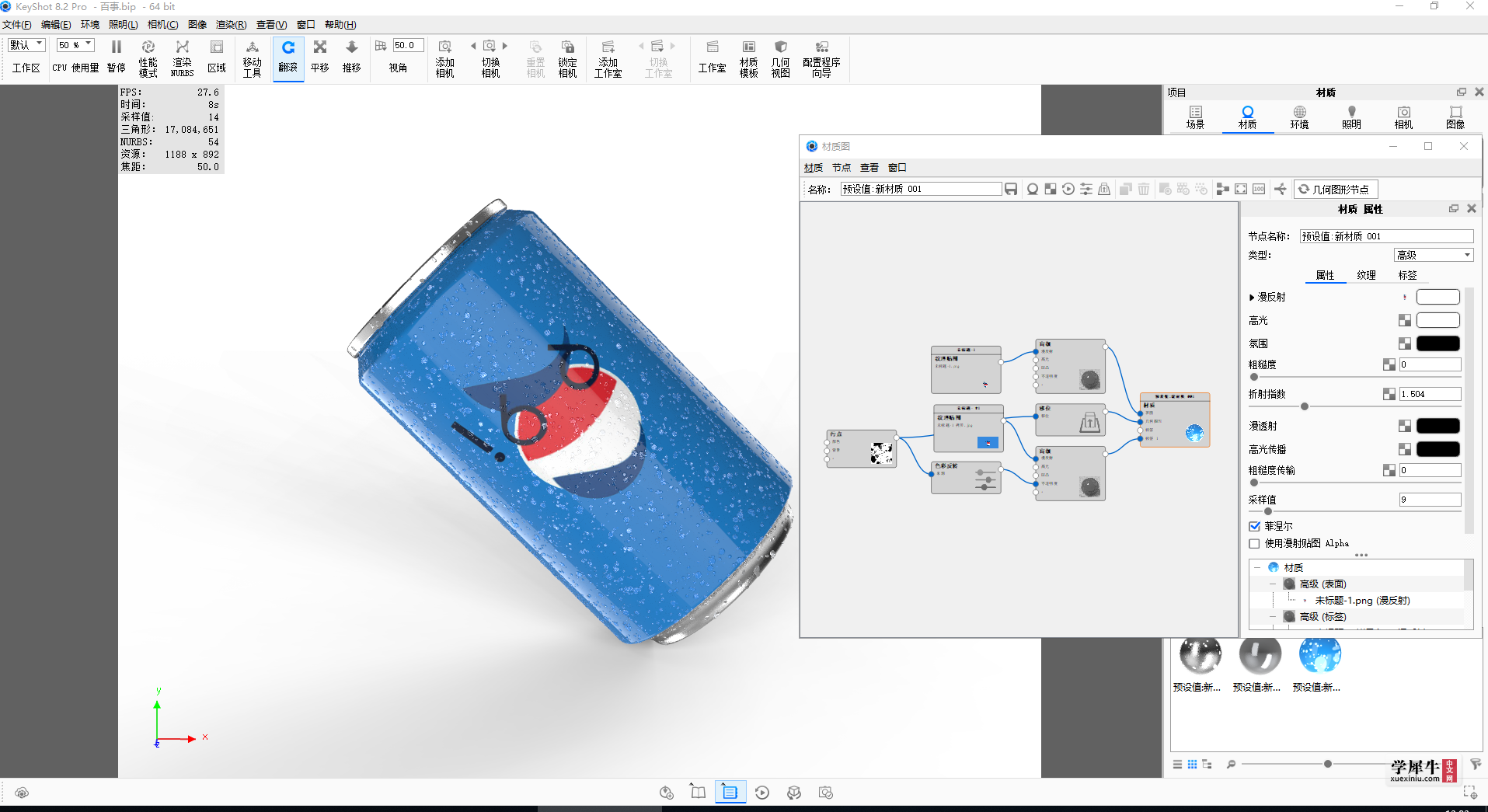
Task: Open the 查看 menu in 材质图 window
Action: coord(869,167)
